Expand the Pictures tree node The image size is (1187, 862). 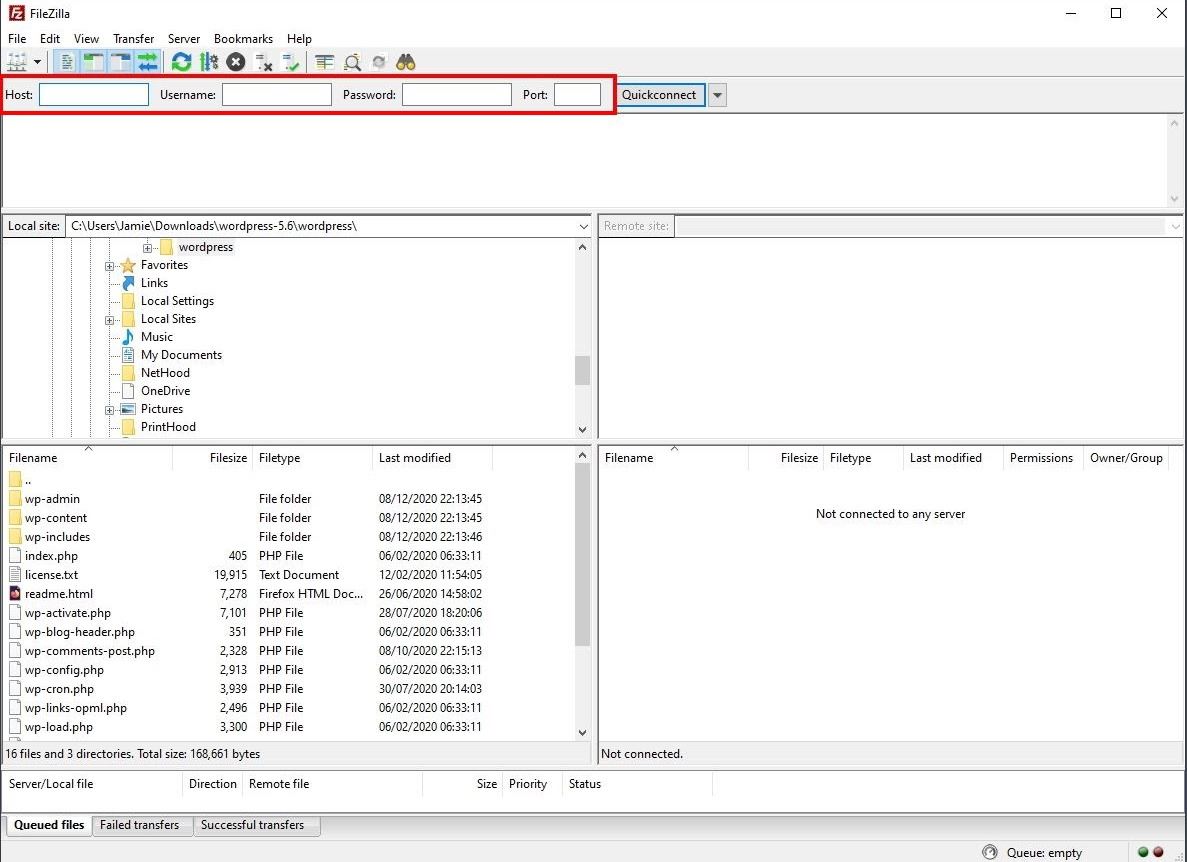(x=110, y=409)
